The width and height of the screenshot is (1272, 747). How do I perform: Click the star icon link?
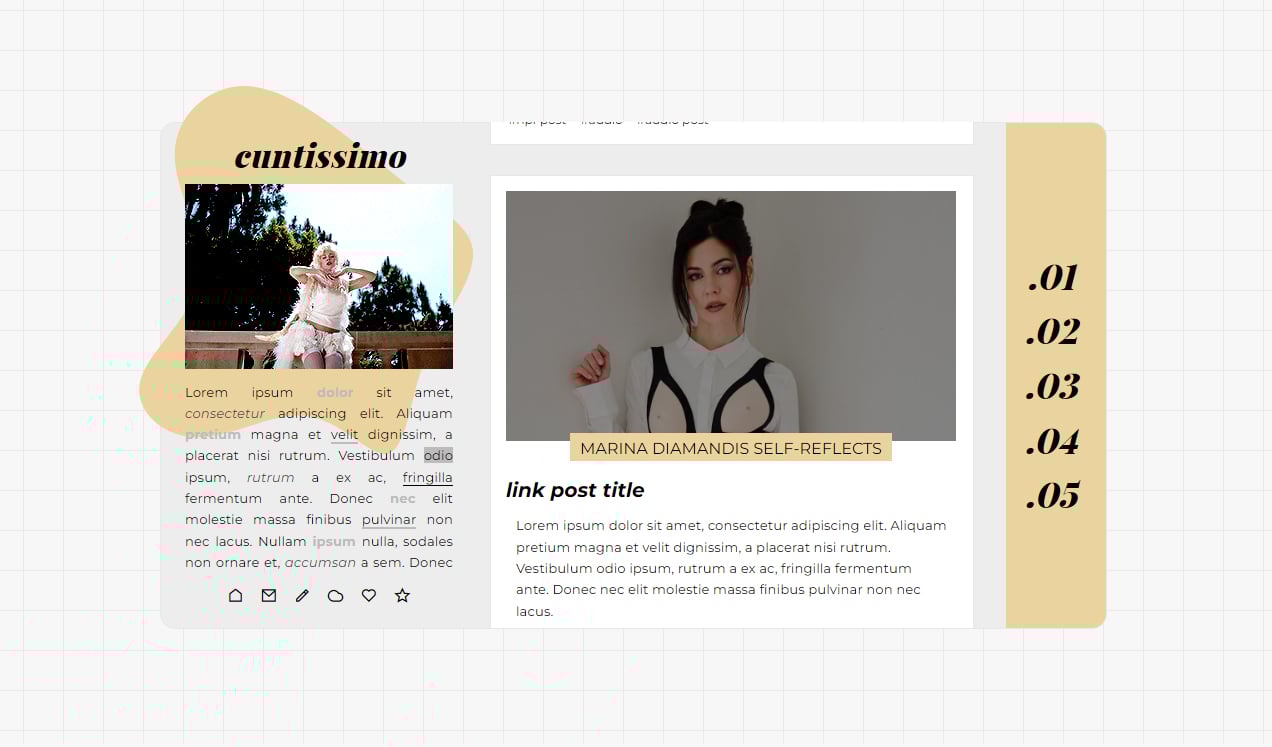(x=402, y=595)
